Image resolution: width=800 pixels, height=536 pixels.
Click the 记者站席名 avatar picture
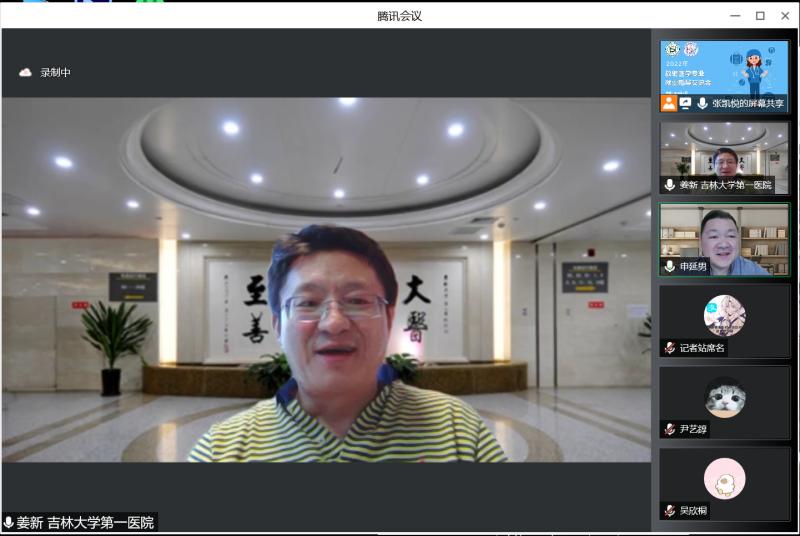[724, 315]
